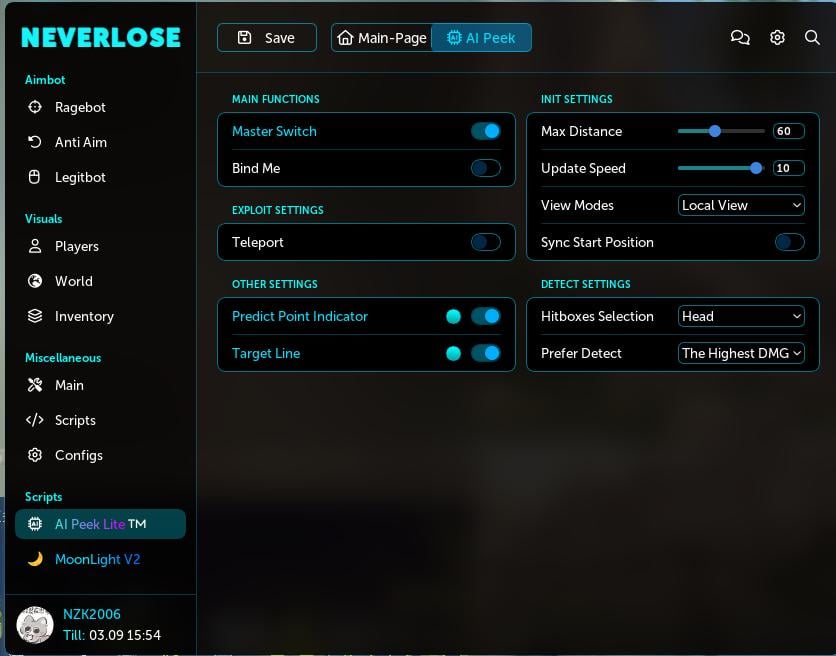Click the search magnifier icon
The width and height of the screenshot is (836, 656).
click(x=812, y=37)
